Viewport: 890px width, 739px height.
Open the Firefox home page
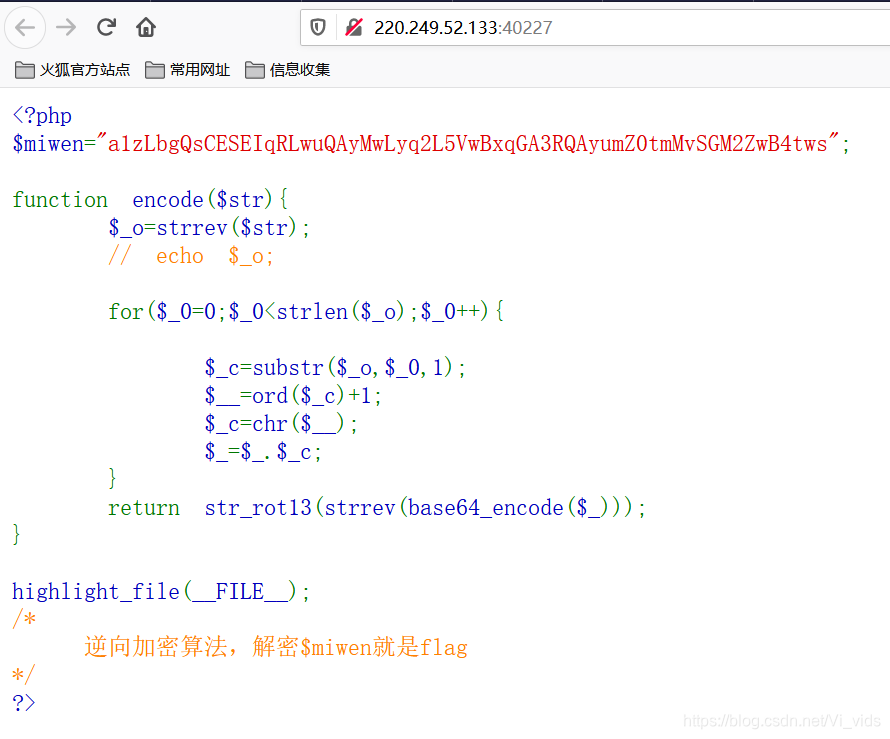(x=146, y=27)
